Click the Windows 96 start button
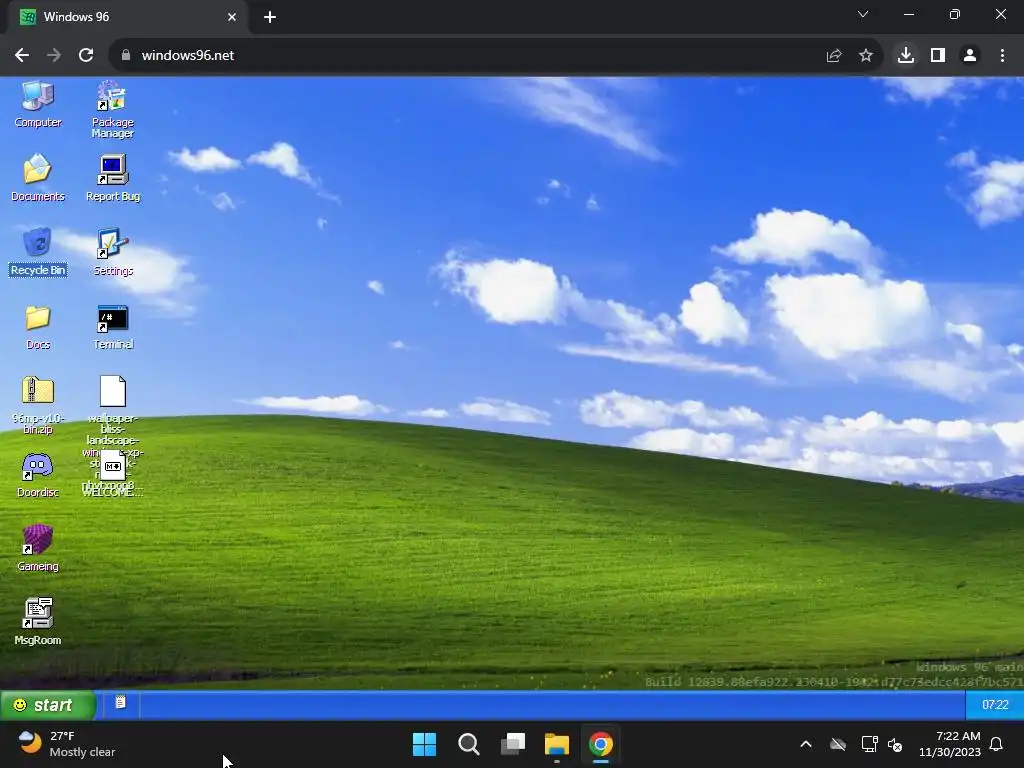1024x768 pixels. pos(48,705)
